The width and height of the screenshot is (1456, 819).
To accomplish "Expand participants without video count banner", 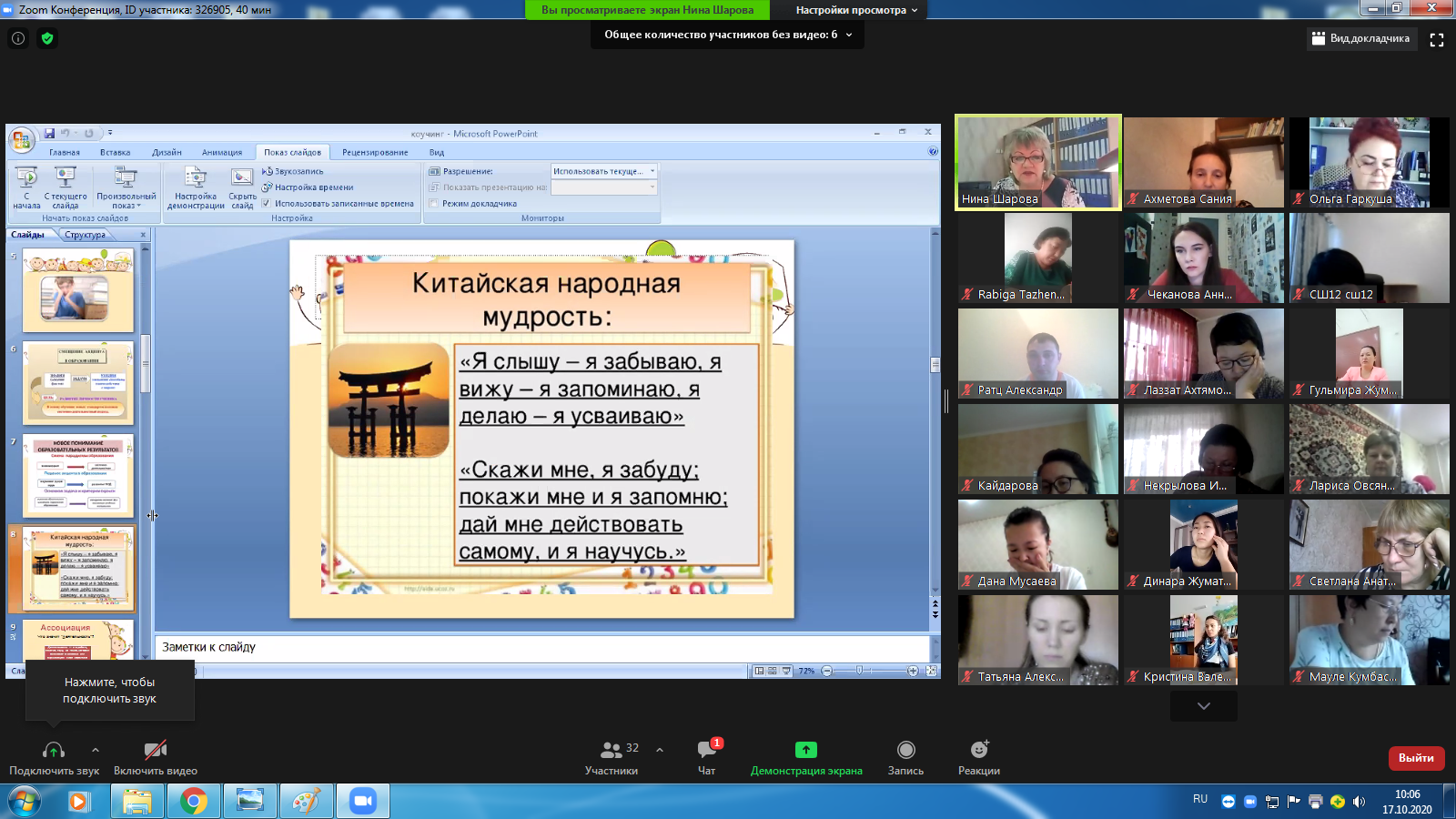I will 727,35.
